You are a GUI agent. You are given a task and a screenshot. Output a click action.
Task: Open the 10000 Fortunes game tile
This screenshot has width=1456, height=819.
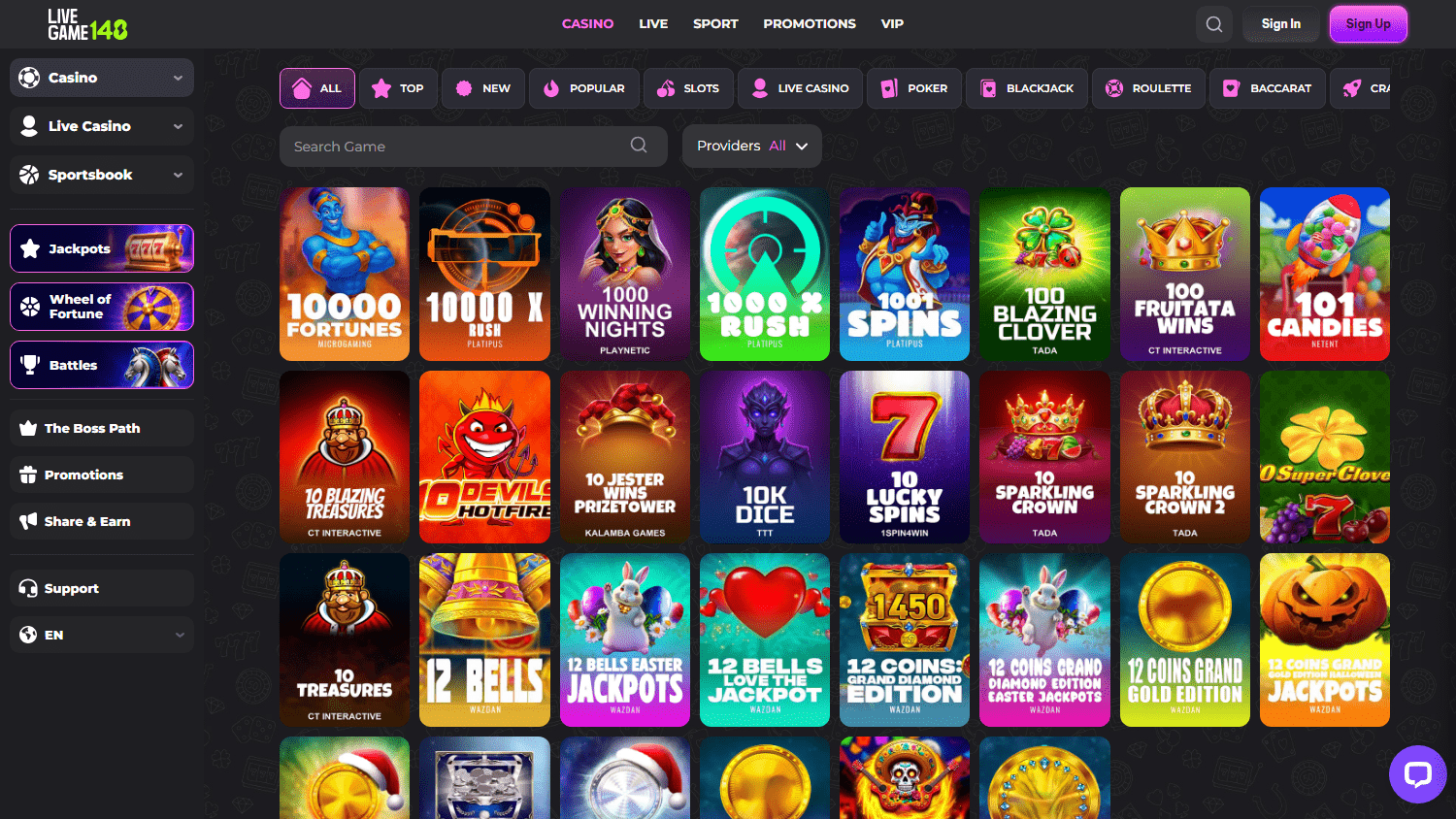pyautogui.click(x=345, y=274)
